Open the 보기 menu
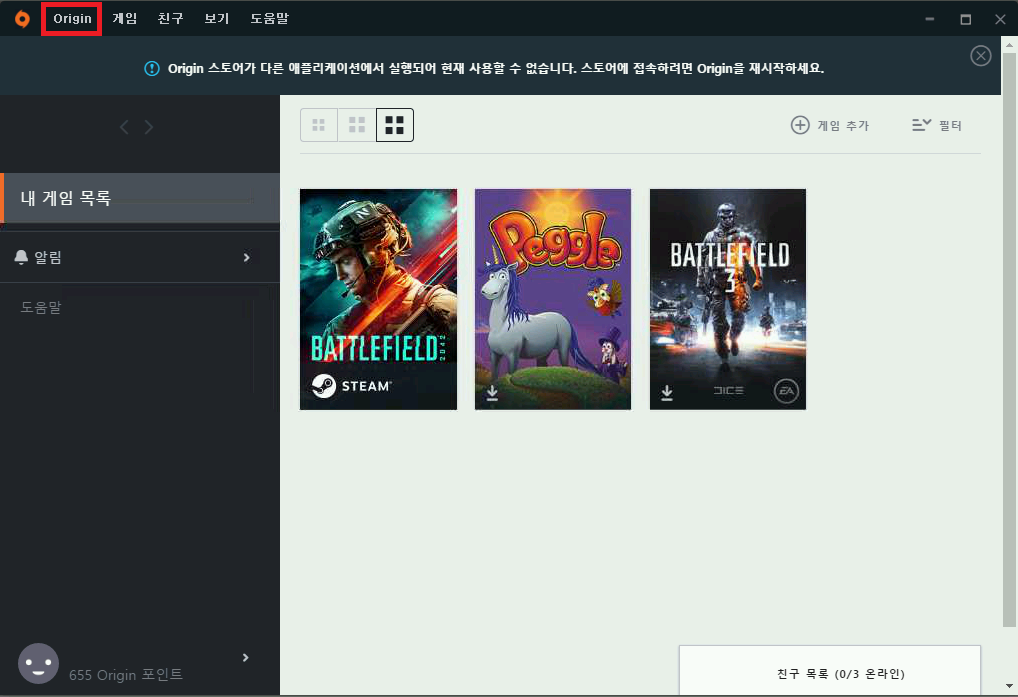Image resolution: width=1018 pixels, height=697 pixels. click(217, 19)
